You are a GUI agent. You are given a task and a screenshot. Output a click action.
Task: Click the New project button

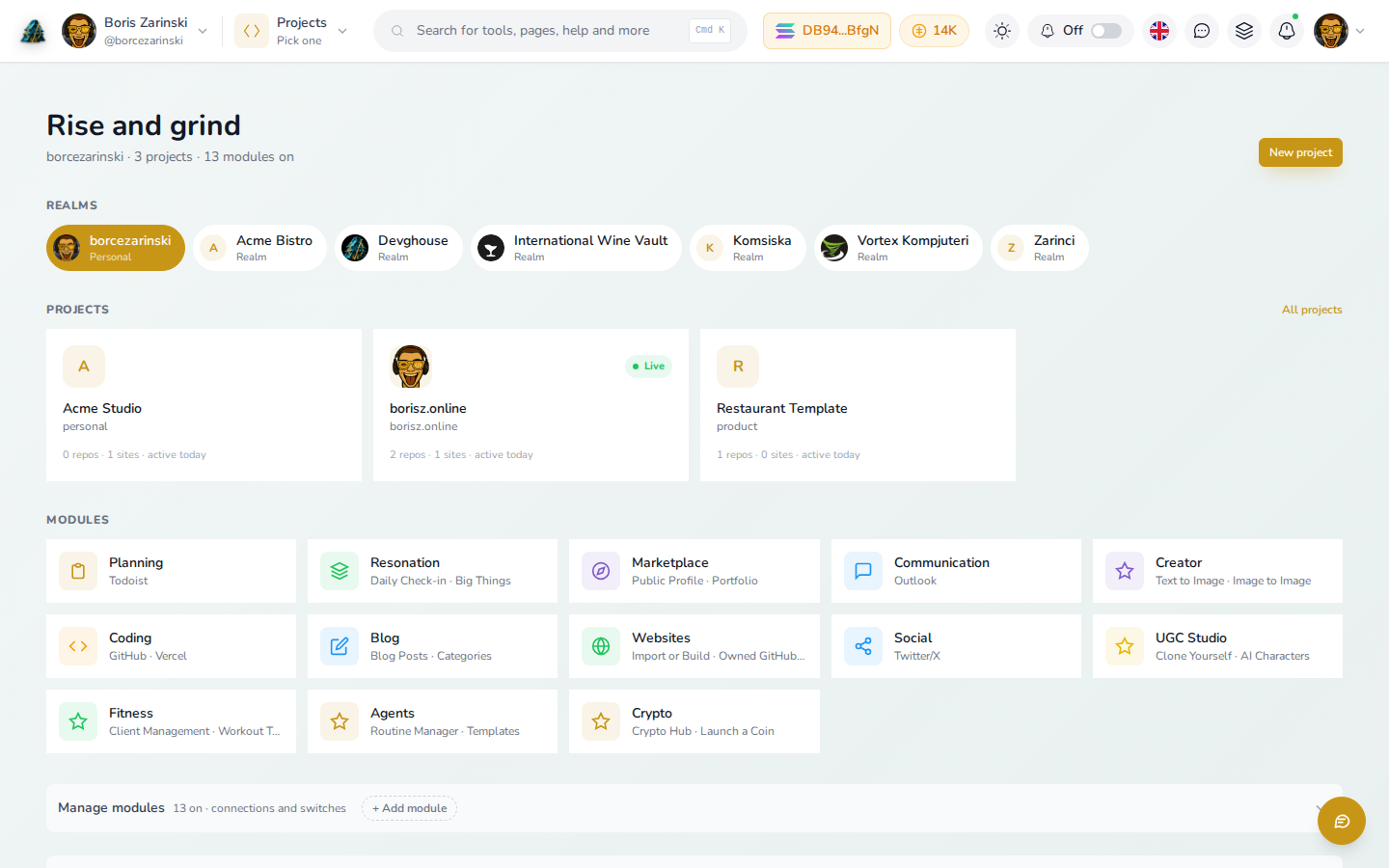click(1300, 152)
